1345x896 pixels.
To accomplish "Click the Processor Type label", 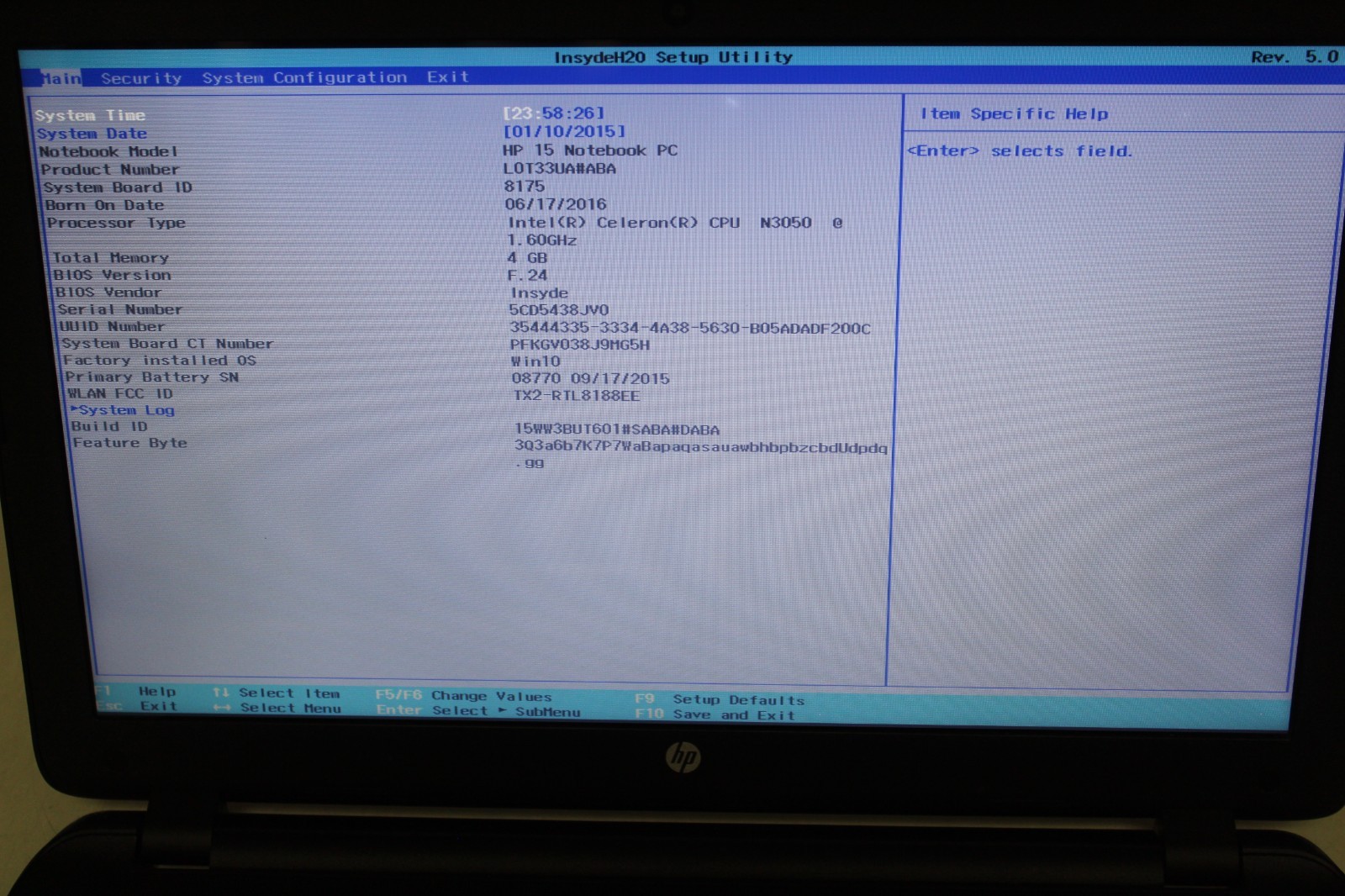I will (x=116, y=223).
